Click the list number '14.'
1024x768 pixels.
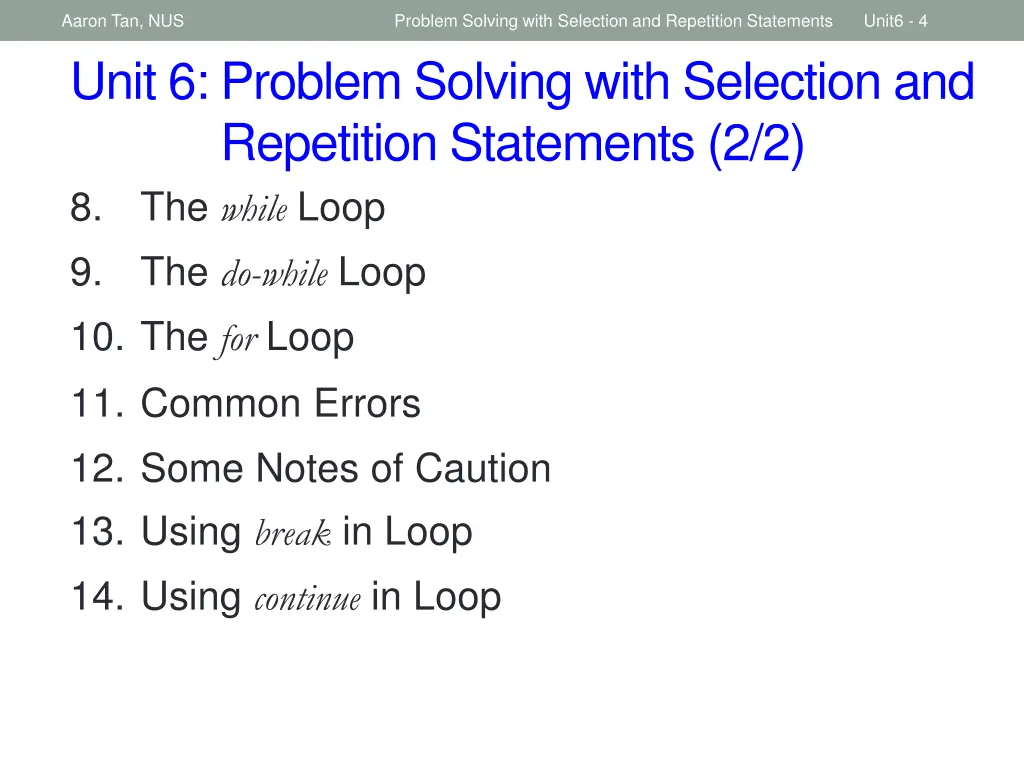click(x=97, y=597)
